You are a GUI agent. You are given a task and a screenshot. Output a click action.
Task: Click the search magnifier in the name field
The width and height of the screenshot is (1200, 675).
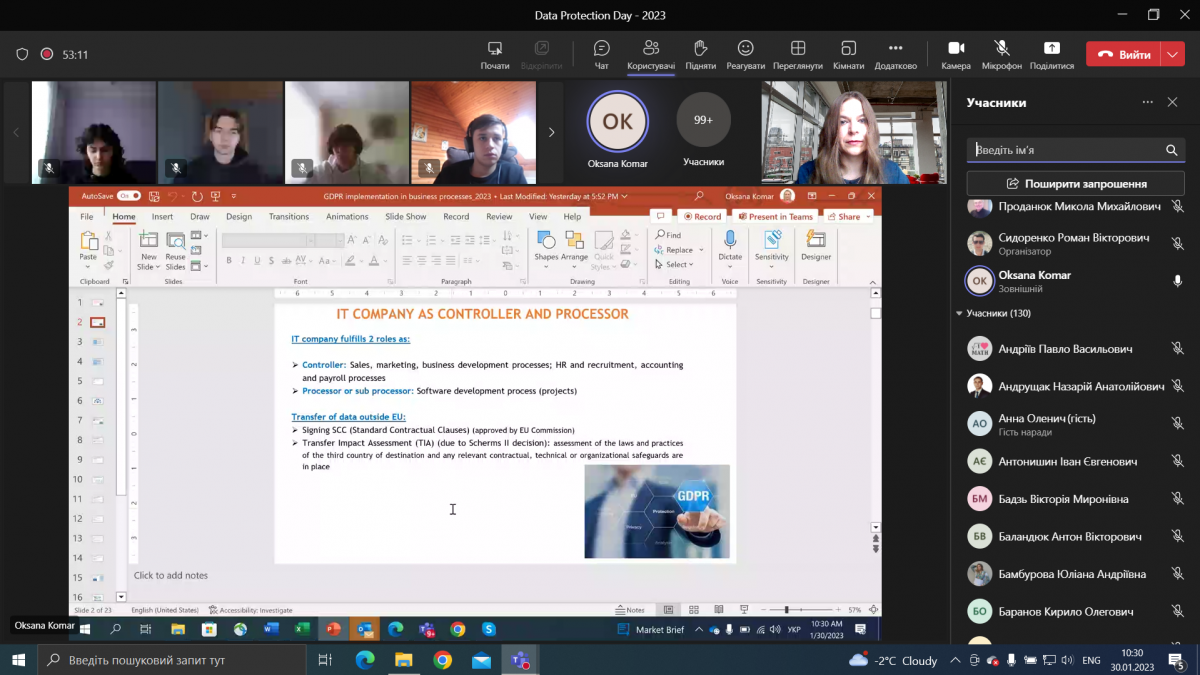pos(1172,150)
